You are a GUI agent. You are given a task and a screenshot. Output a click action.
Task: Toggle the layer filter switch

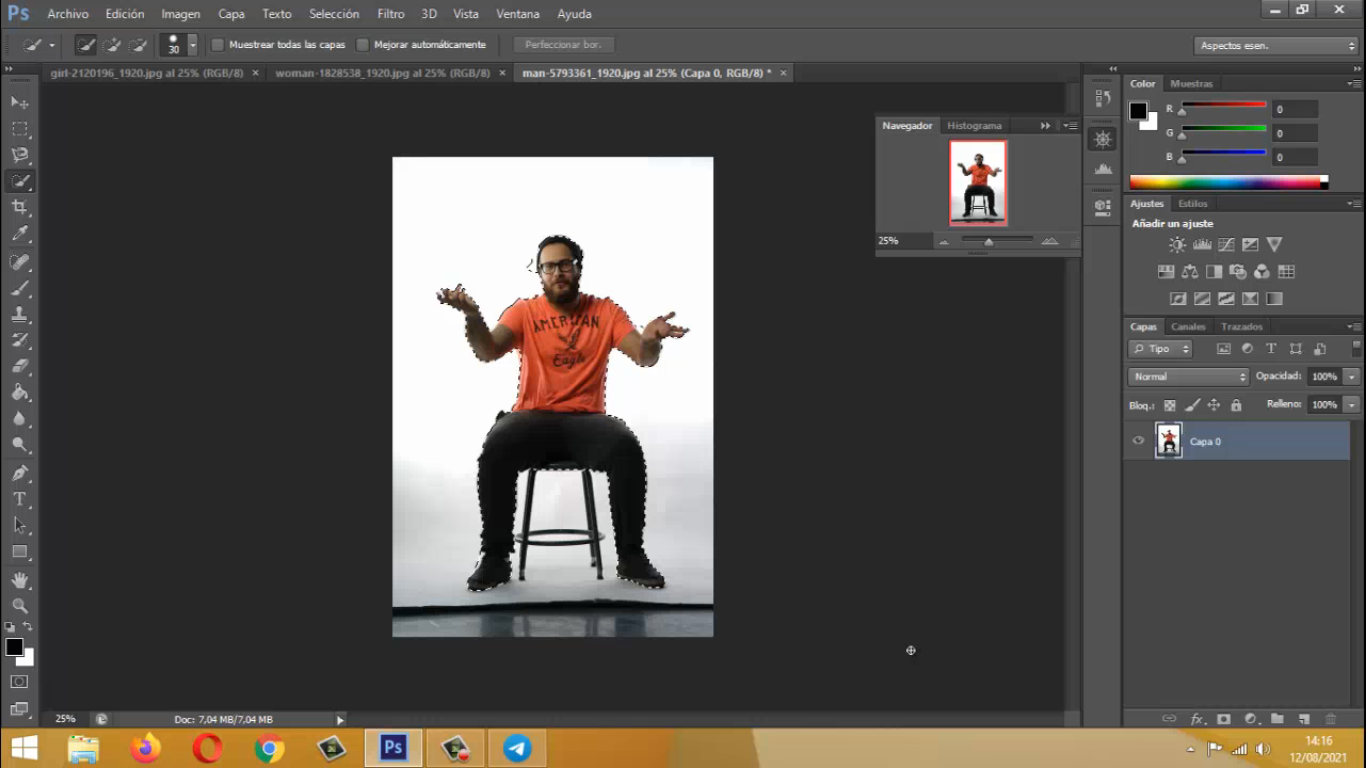(x=1356, y=348)
